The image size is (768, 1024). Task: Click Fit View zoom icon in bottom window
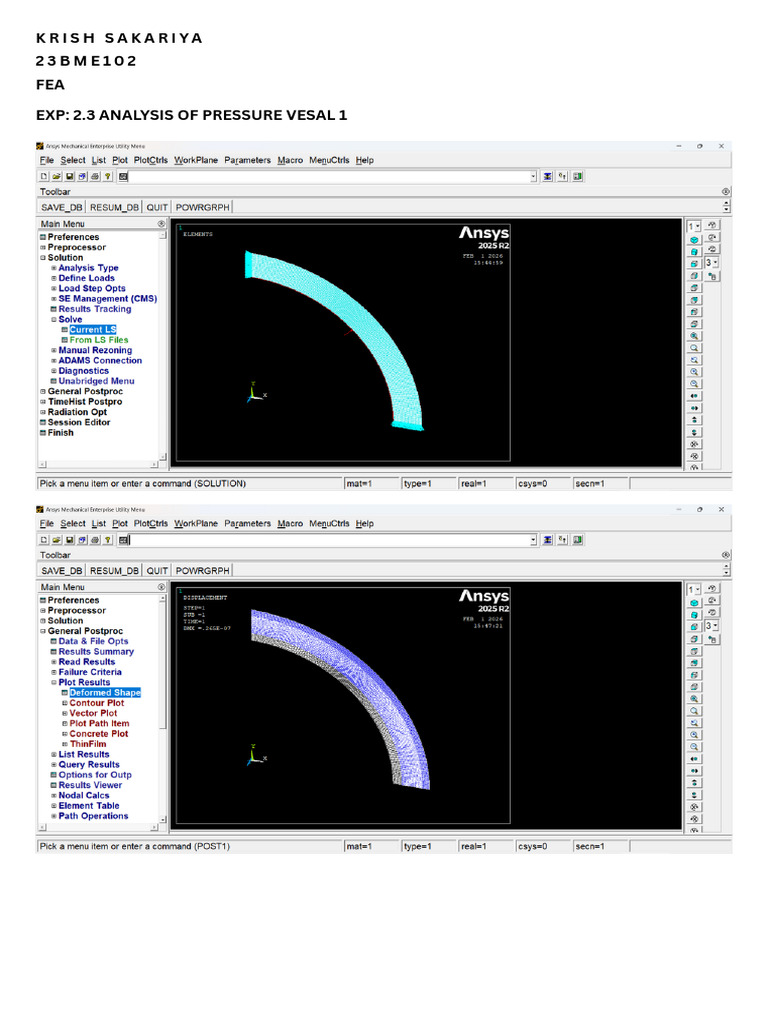[694, 699]
